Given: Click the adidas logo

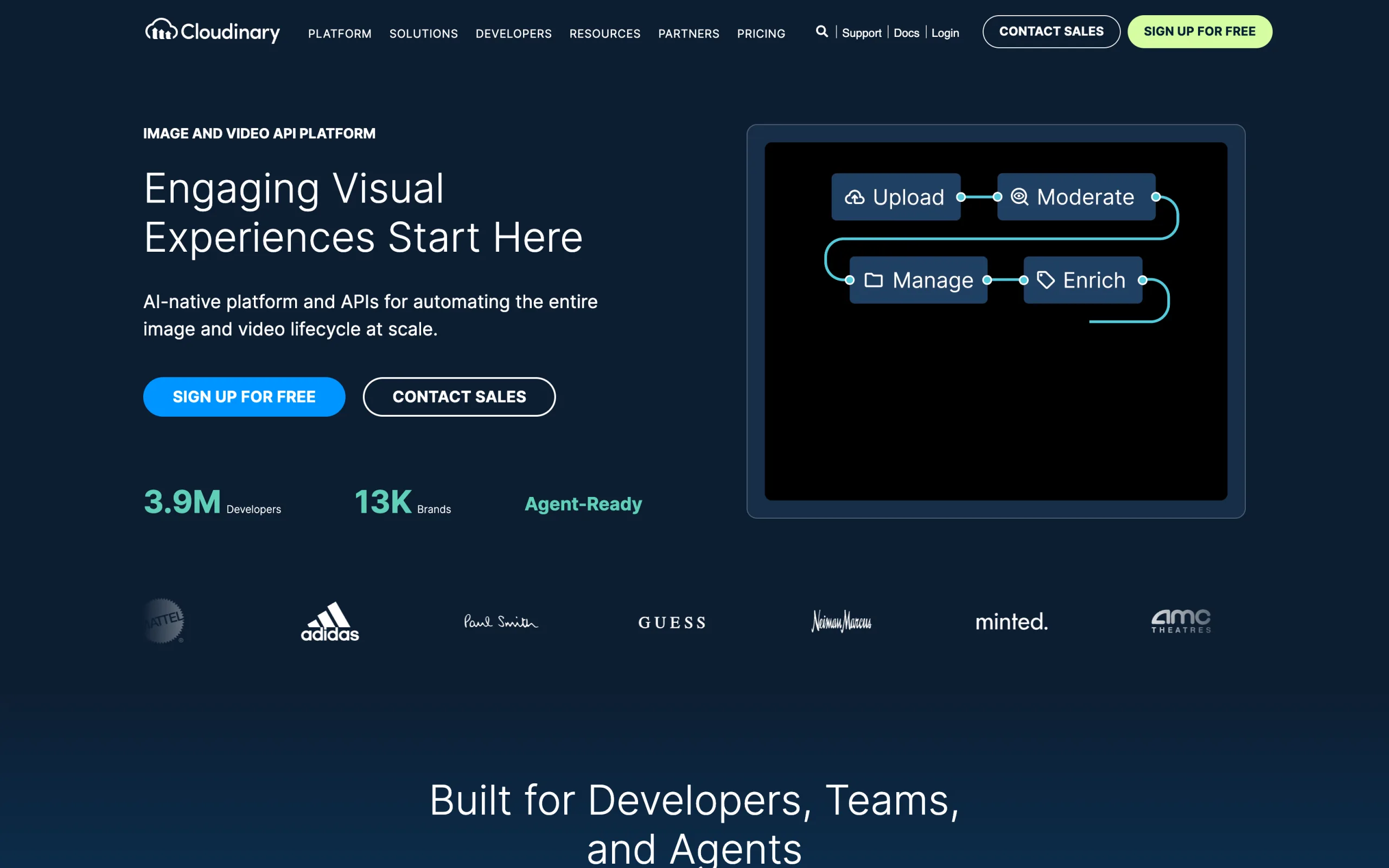Looking at the screenshot, I should [330, 621].
